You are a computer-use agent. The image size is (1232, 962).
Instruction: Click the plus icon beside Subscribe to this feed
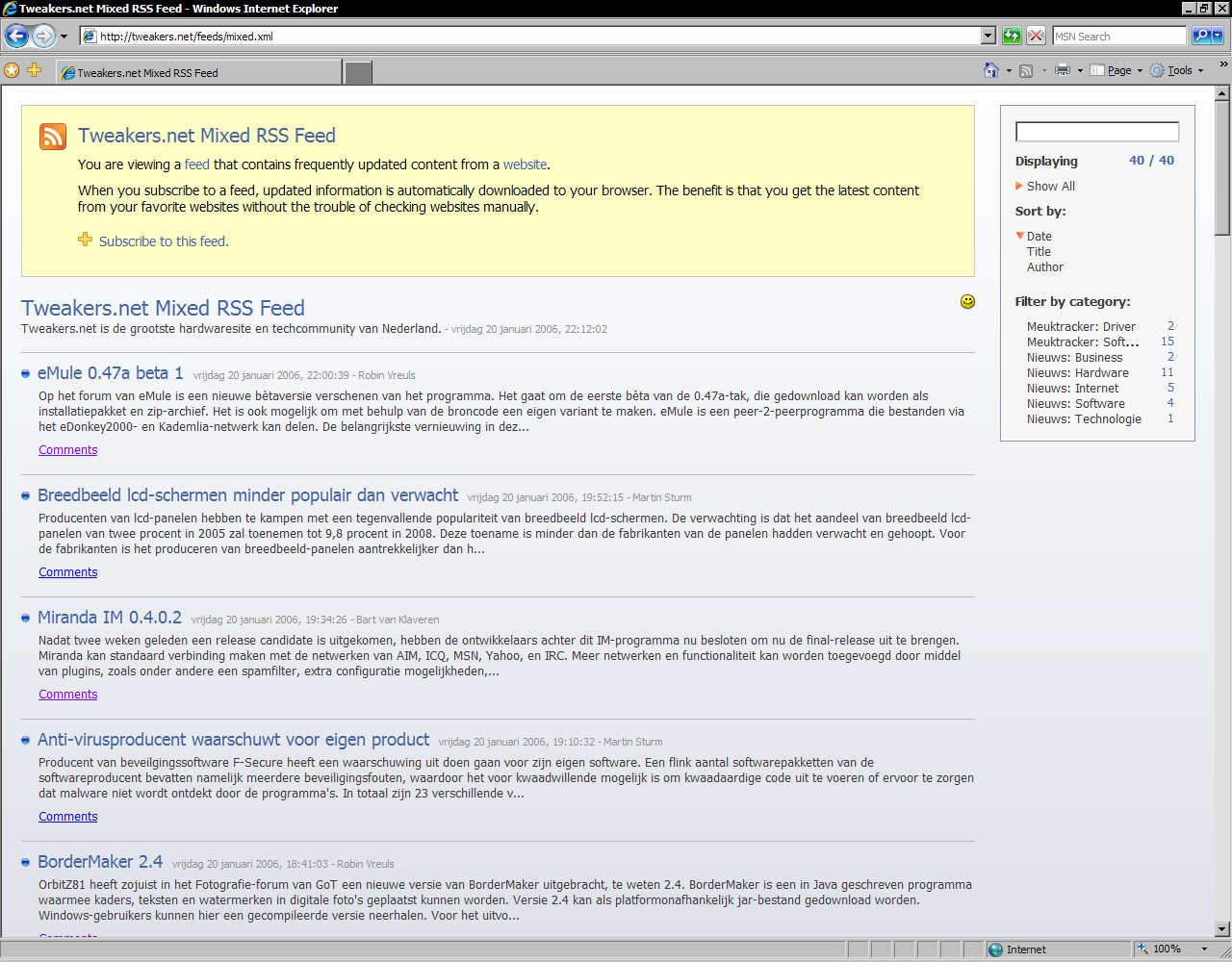coord(86,240)
